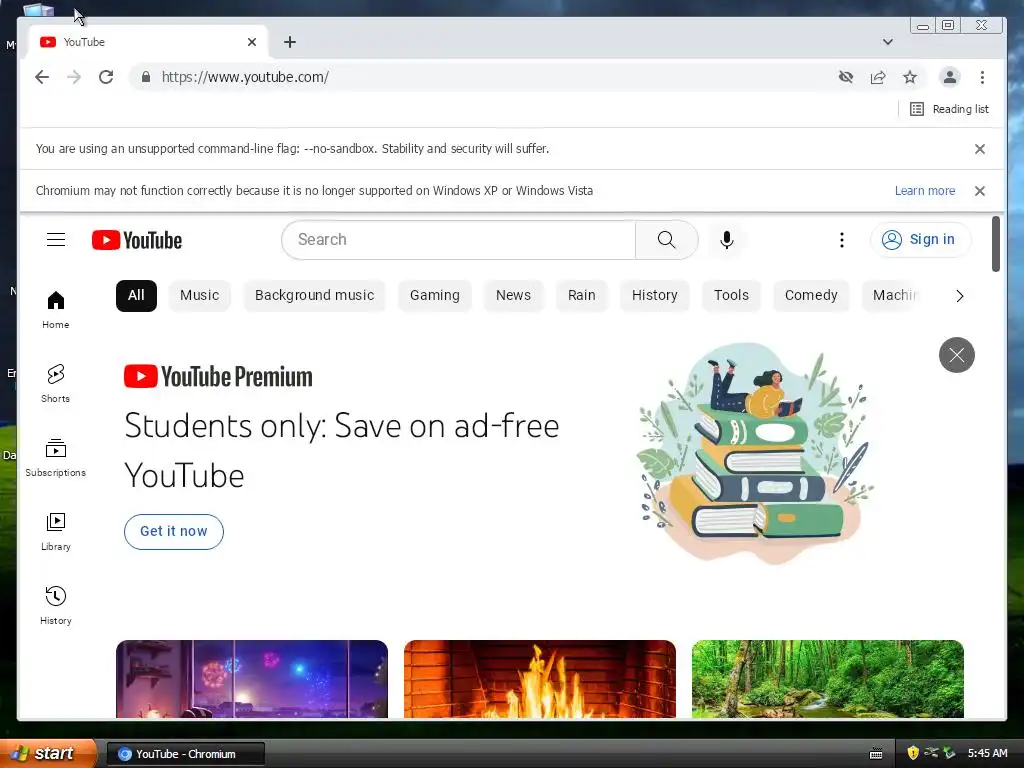The image size is (1024, 768).
Task: Click the security shield tray icon
Action: [913, 753]
